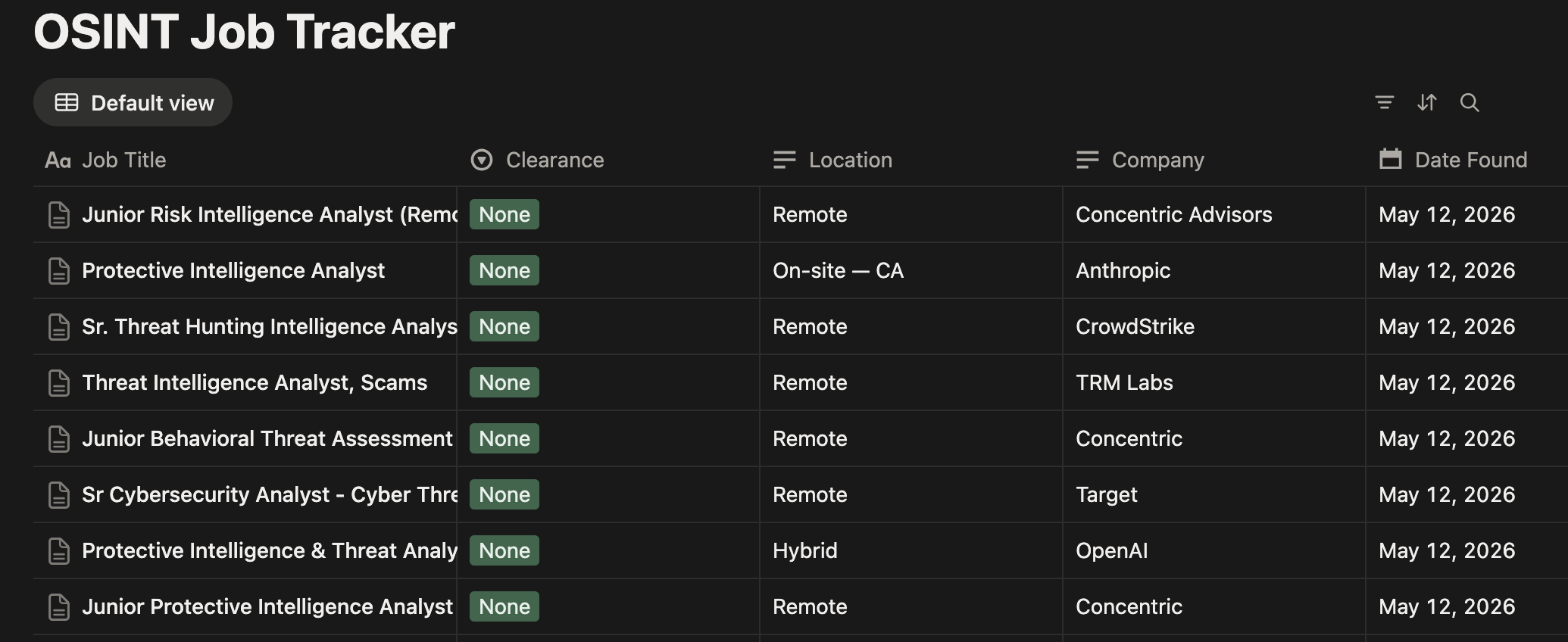Click the May 12, 2026 date for CrowdStrike
The image size is (1568, 642).
point(1447,326)
